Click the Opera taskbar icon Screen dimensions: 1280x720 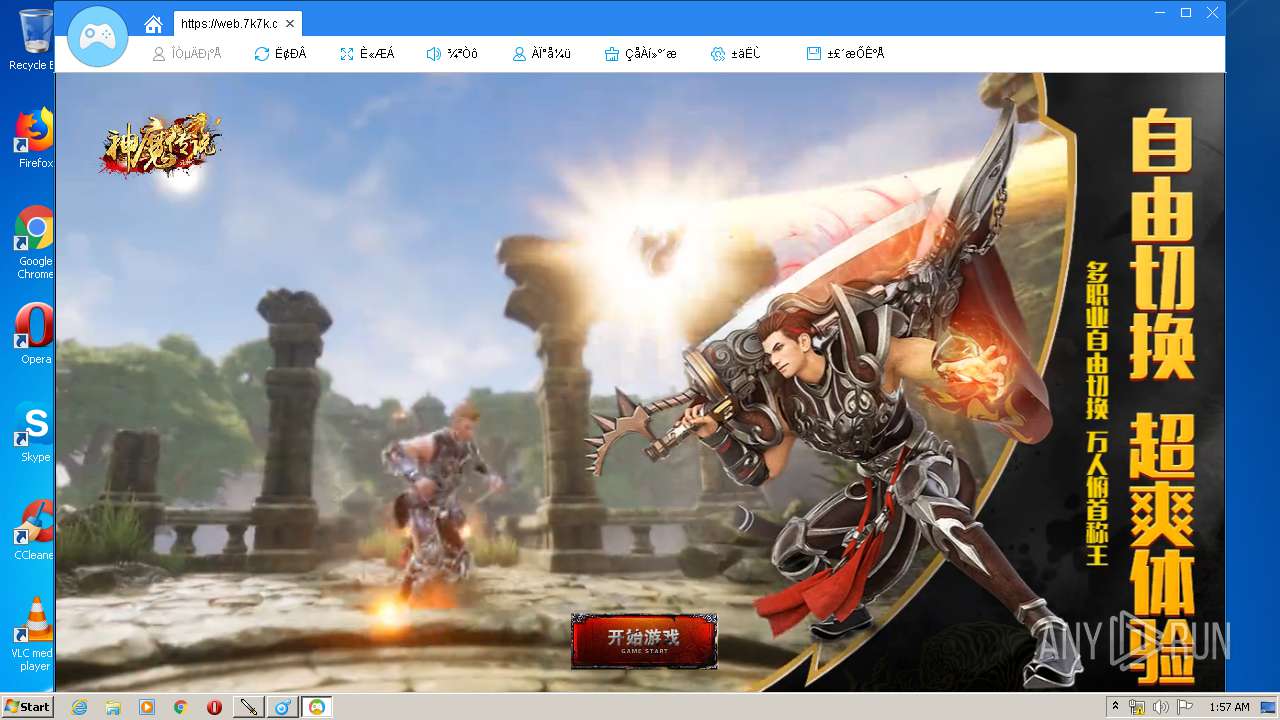[214, 707]
